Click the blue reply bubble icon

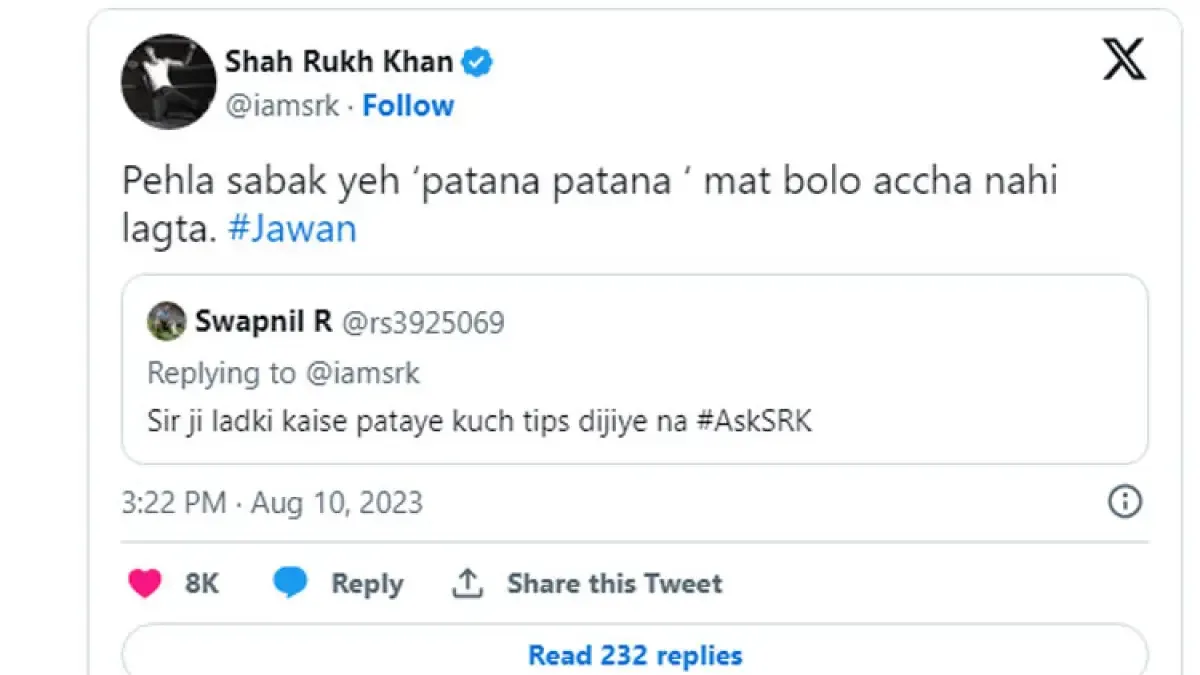(290, 582)
